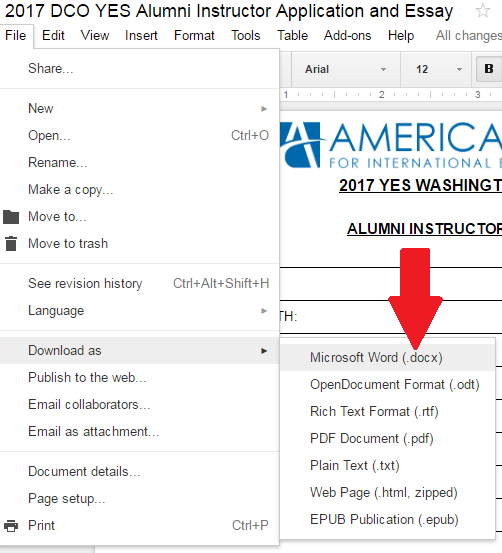Choose Share... from the File menu
The width and height of the screenshot is (502, 553).
[x=140, y=68]
